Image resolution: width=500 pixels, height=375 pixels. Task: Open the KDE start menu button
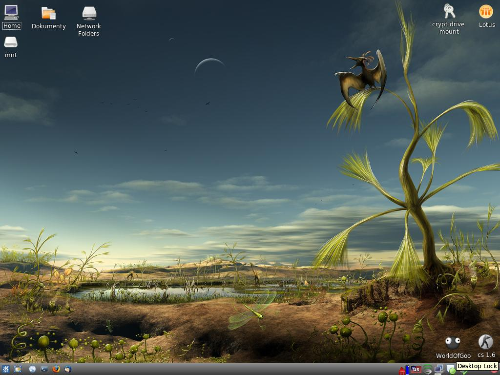(6, 369)
